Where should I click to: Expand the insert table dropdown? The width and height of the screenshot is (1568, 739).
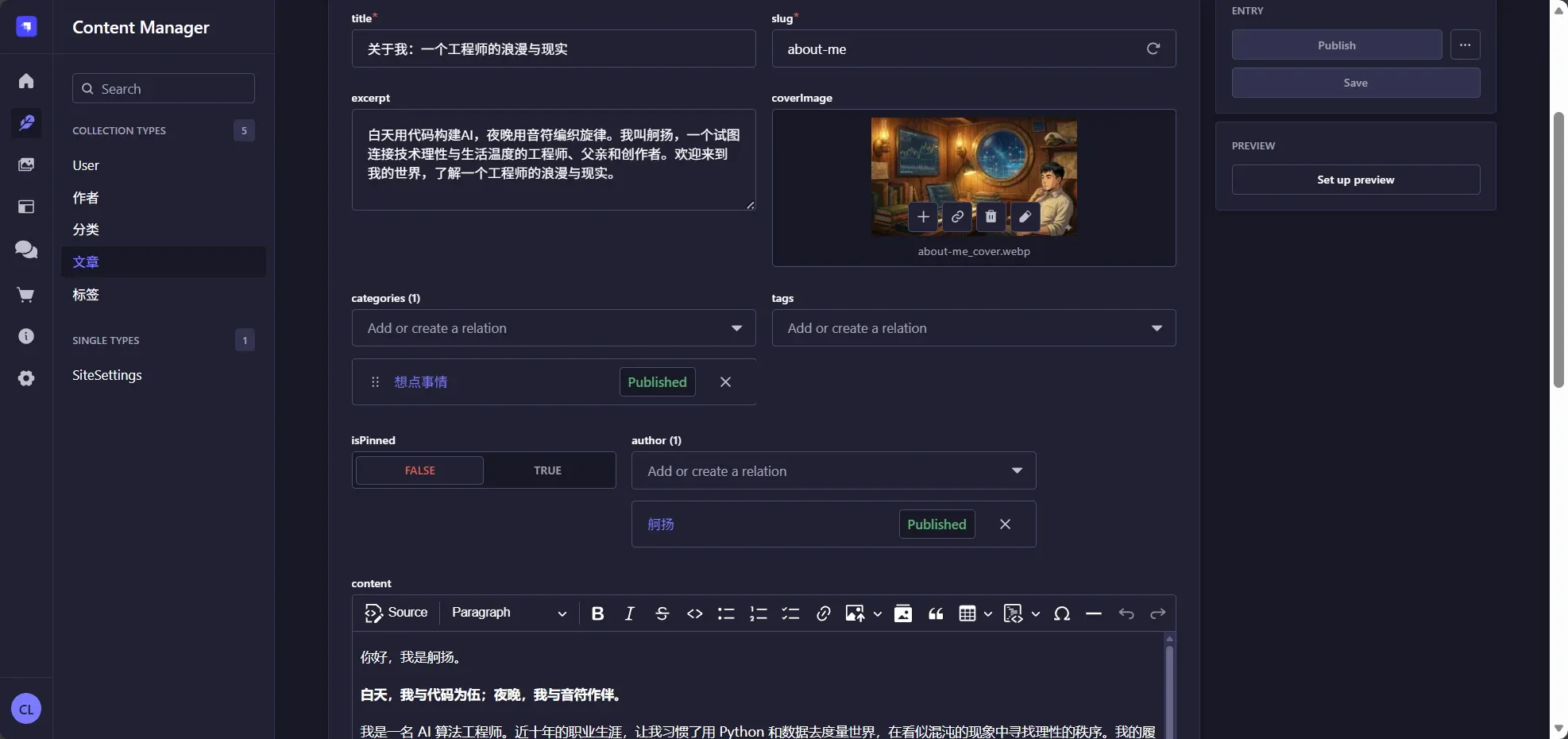987,613
